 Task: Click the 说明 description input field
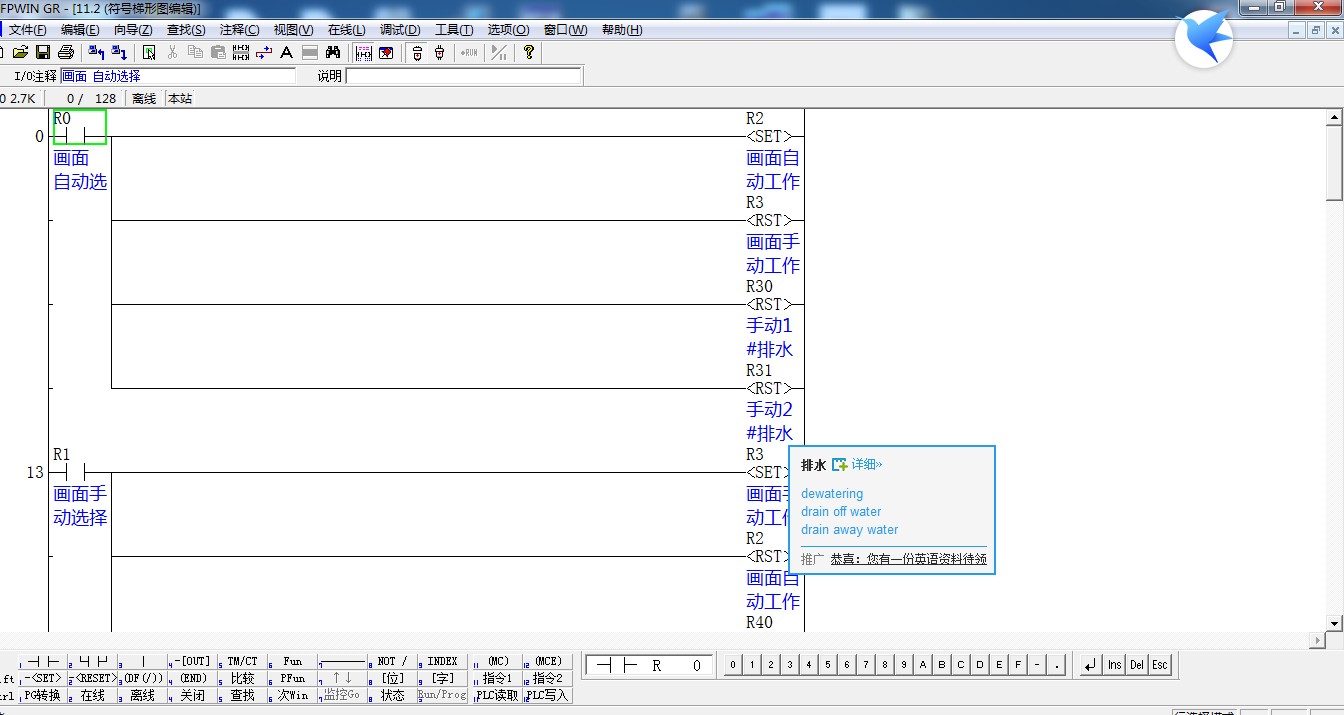pos(463,76)
